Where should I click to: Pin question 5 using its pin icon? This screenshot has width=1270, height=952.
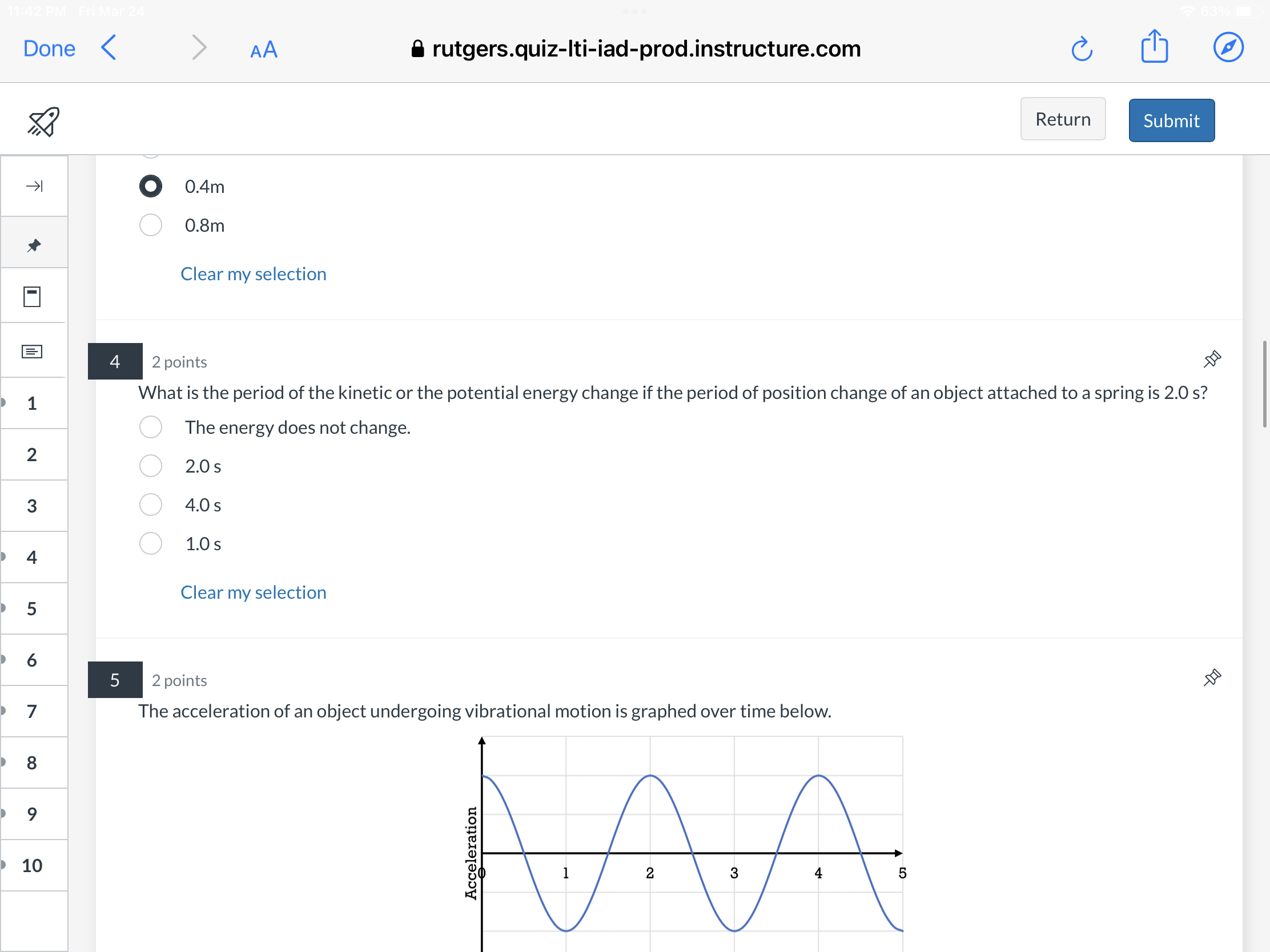(x=1212, y=677)
